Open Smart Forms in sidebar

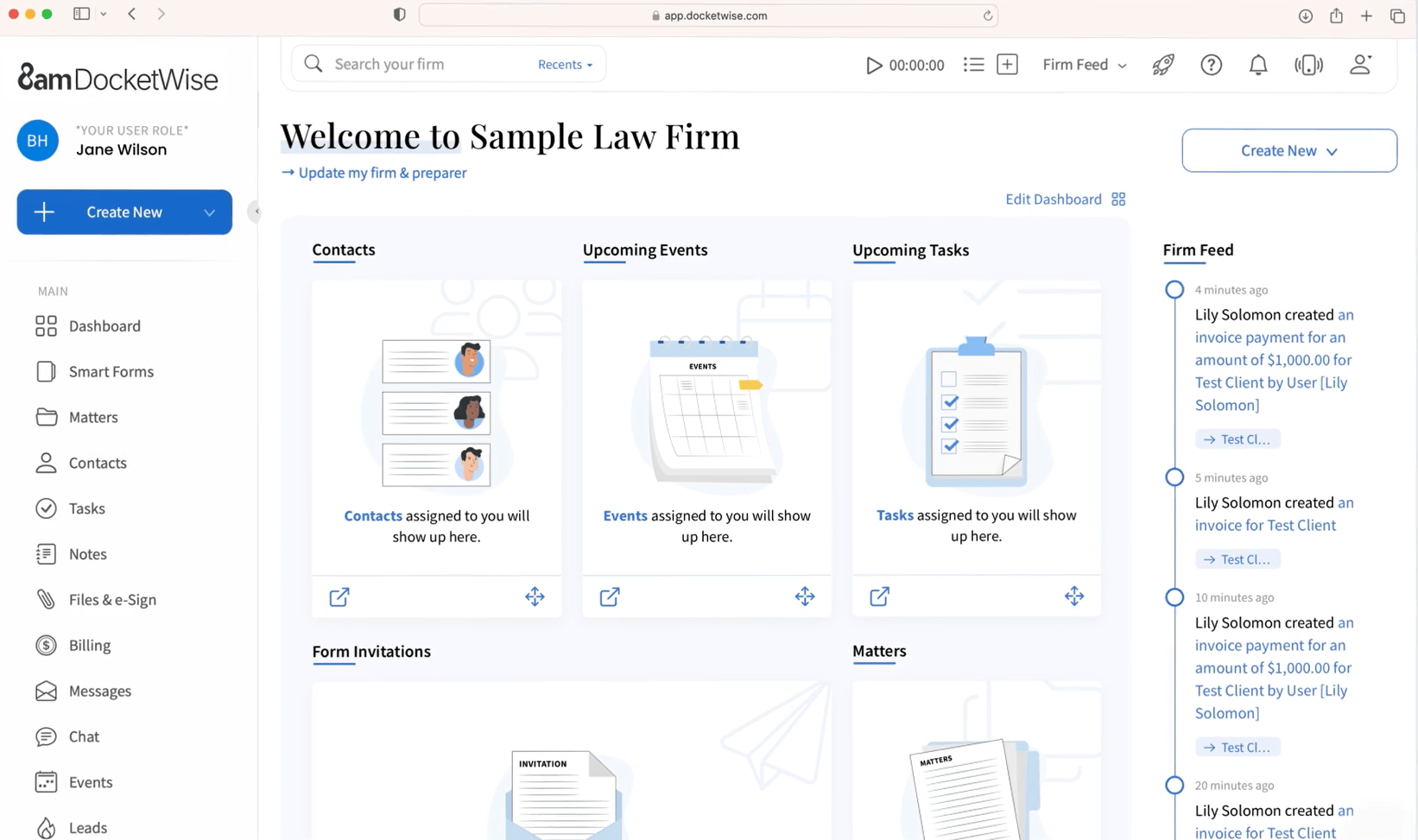tap(94, 371)
